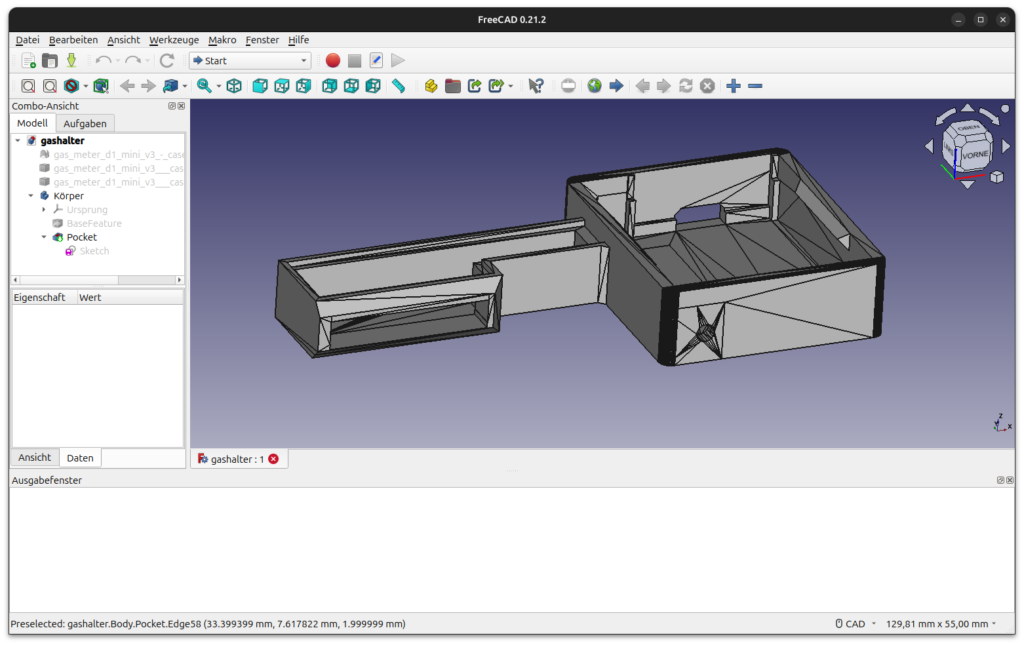1024x645 pixels.
Task: Select the Fit-all zoom tool
Action: pyautogui.click(x=28, y=86)
